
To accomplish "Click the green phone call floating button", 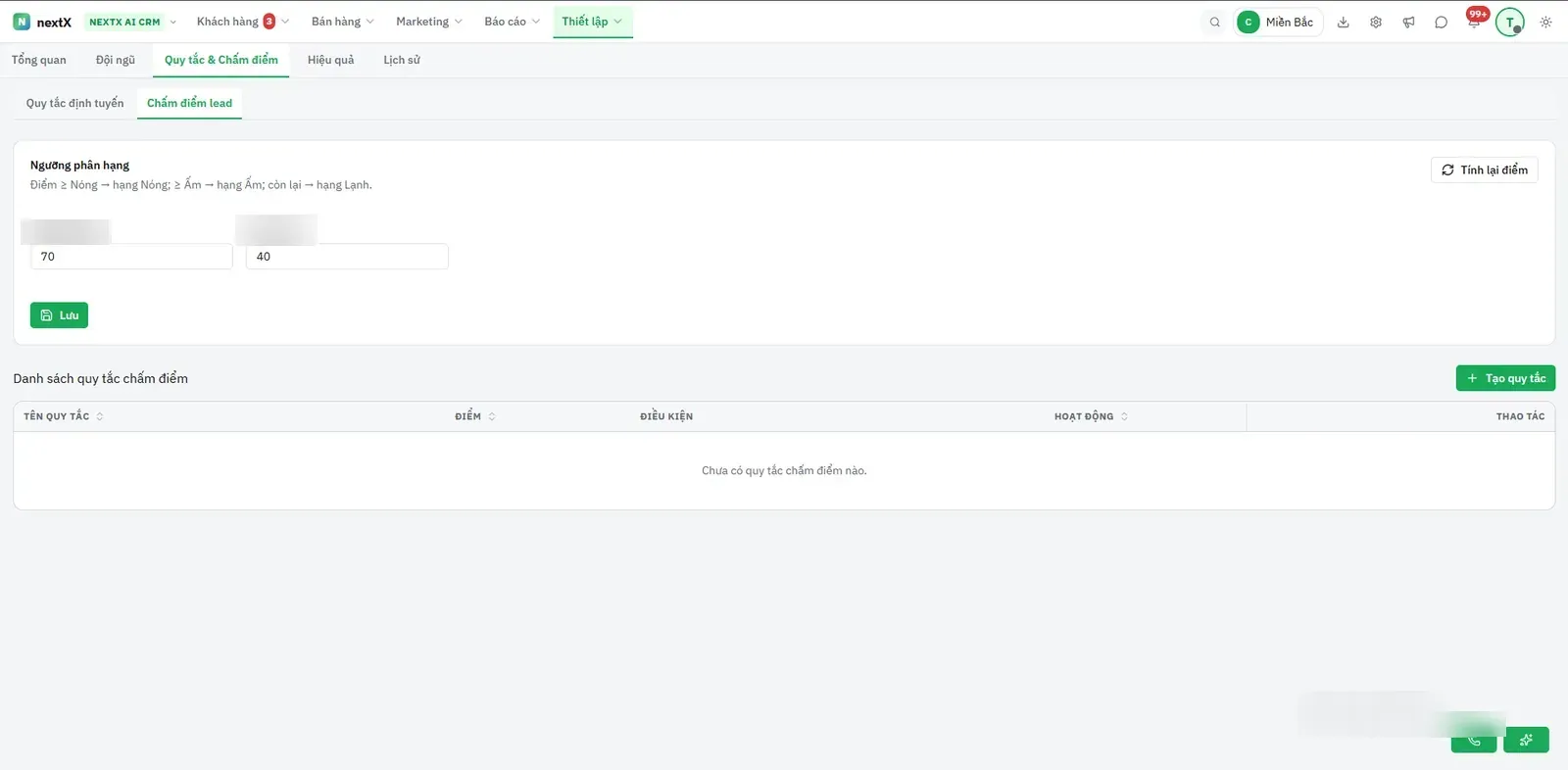I will [1474, 740].
